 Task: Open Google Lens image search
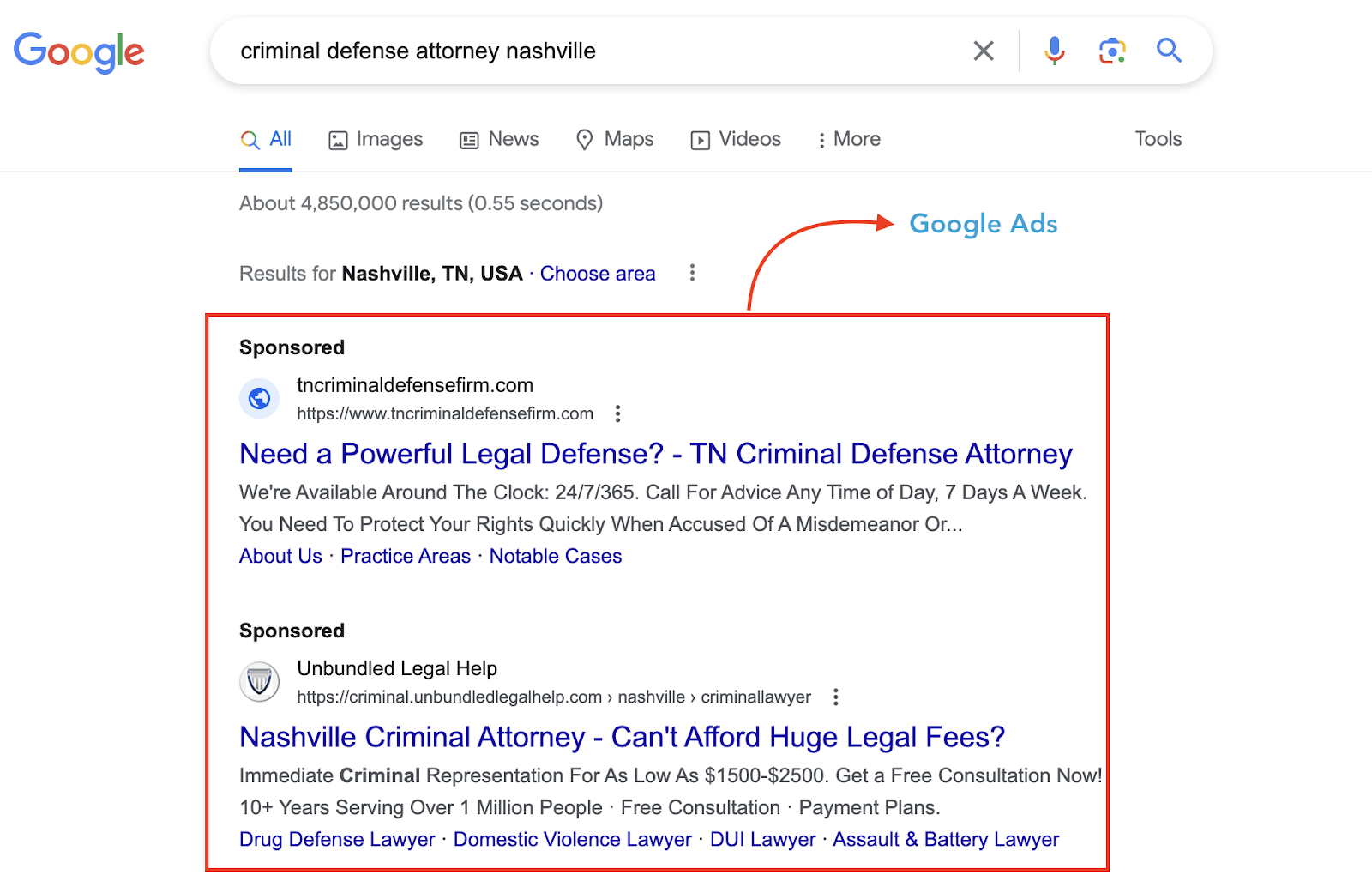(1112, 51)
